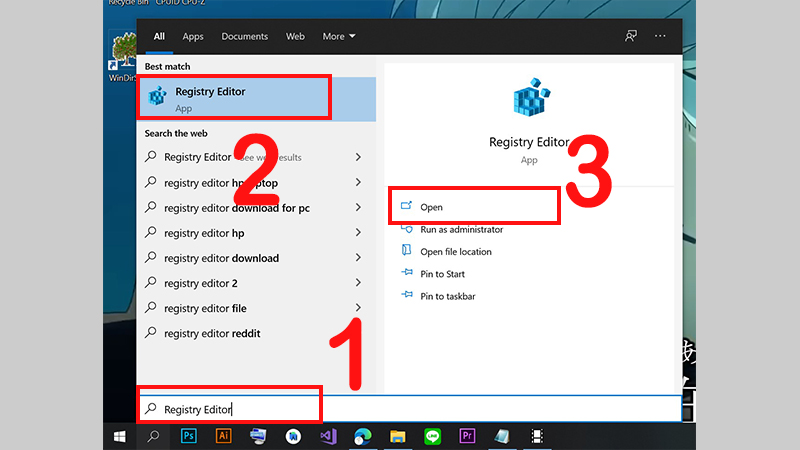
Task: Click the large Registry Editor icon in details pane
Action: [531, 97]
